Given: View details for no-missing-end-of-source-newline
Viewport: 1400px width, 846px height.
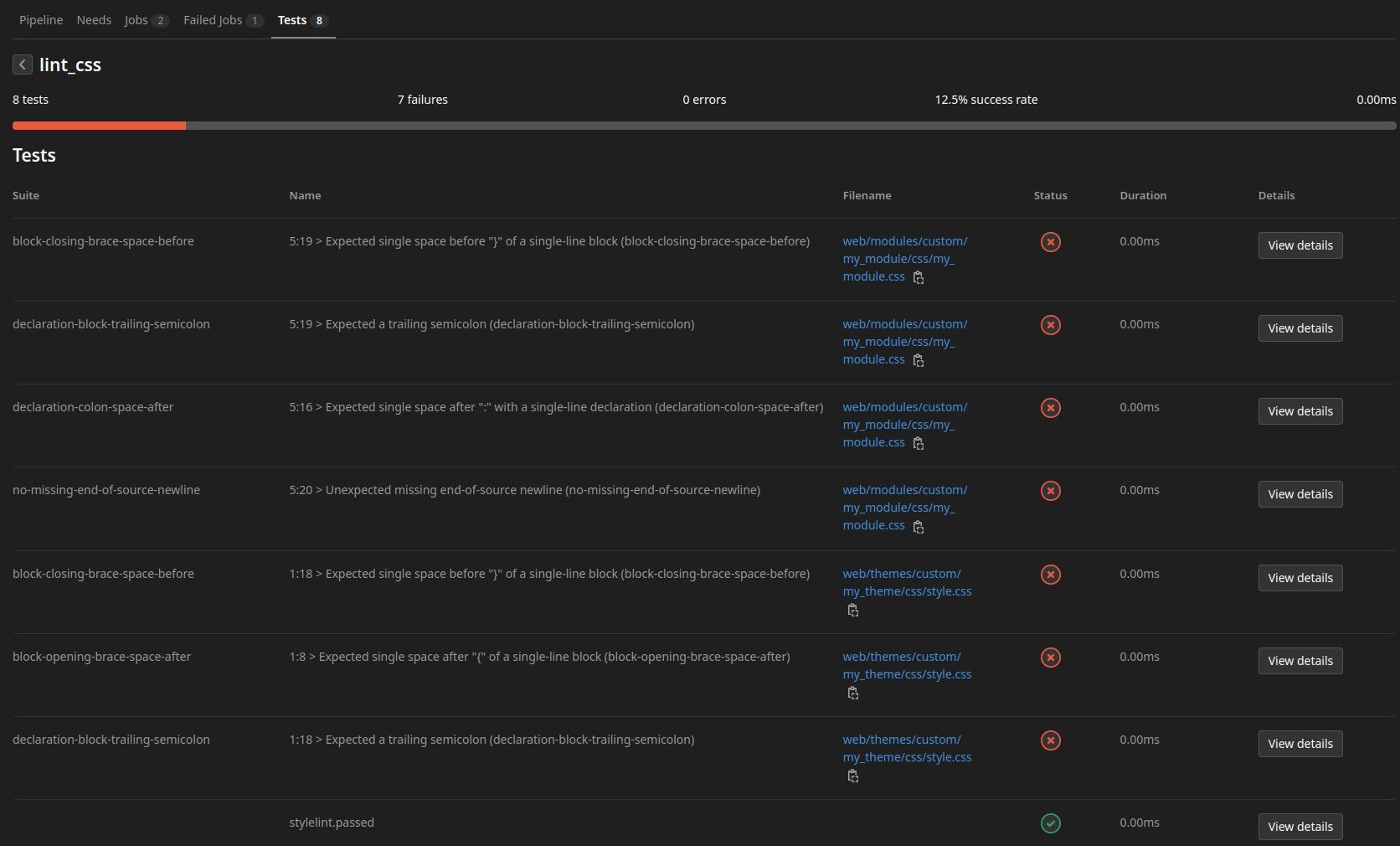Looking at the screenshot, I should tap(1300, 494).
